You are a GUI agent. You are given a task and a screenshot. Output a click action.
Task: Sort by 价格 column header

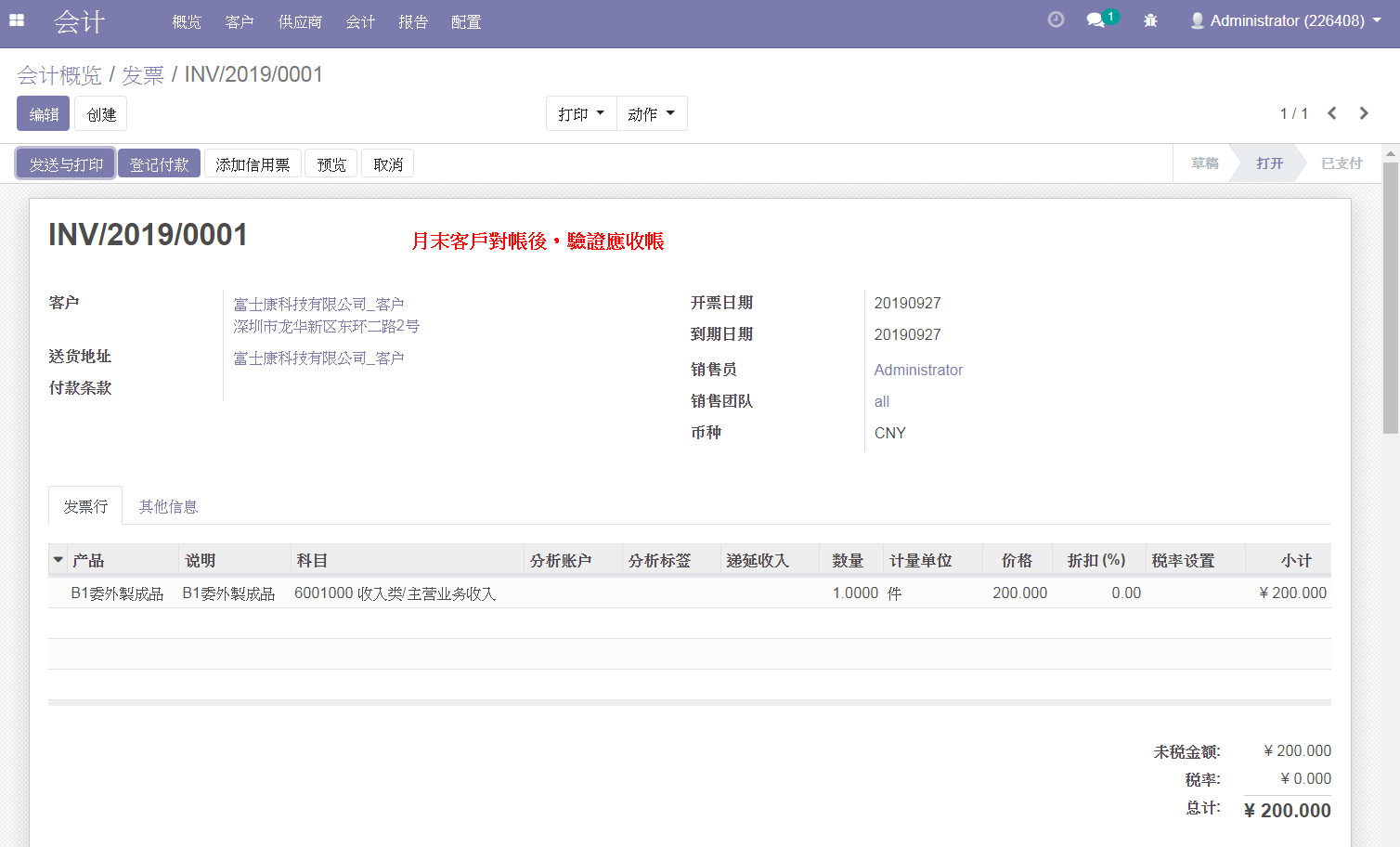[x=1017, y=560]
